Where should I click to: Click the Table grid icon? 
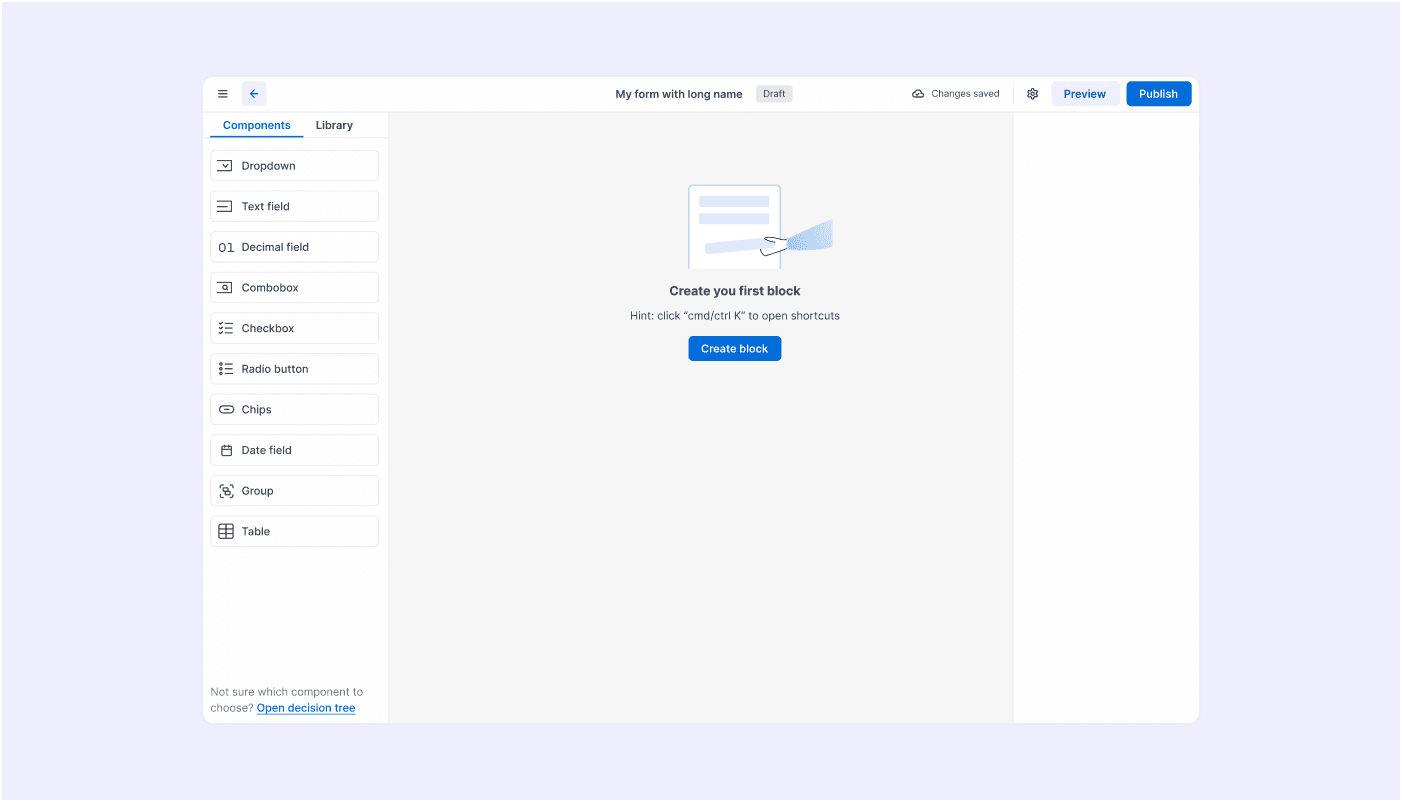[x=226, y=531]
